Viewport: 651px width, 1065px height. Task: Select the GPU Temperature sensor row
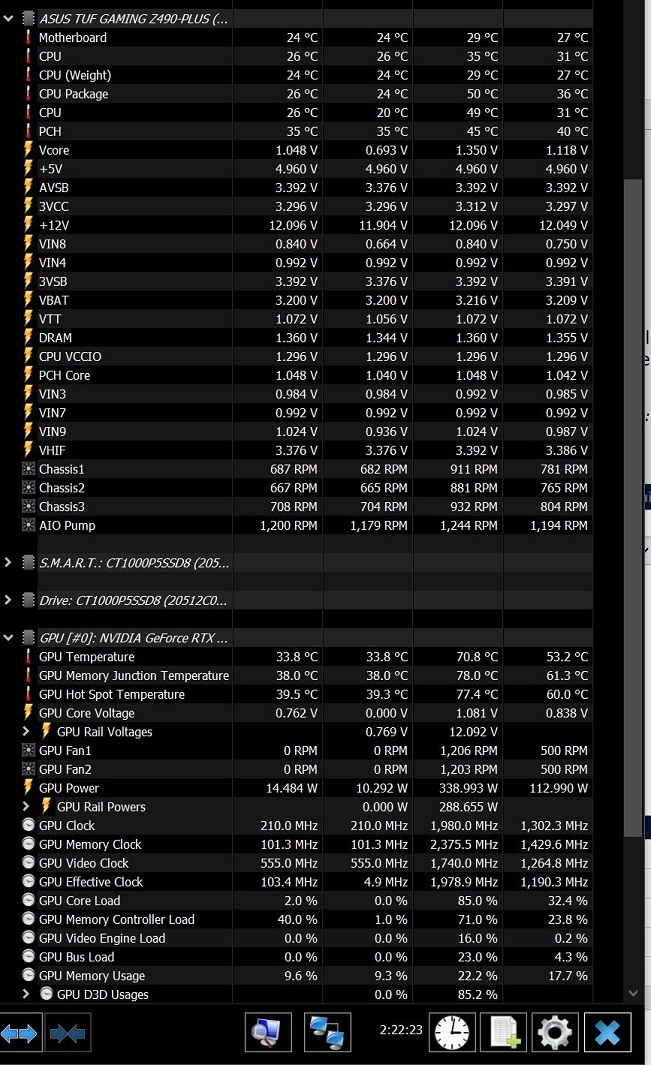click(x=87, y=657)
